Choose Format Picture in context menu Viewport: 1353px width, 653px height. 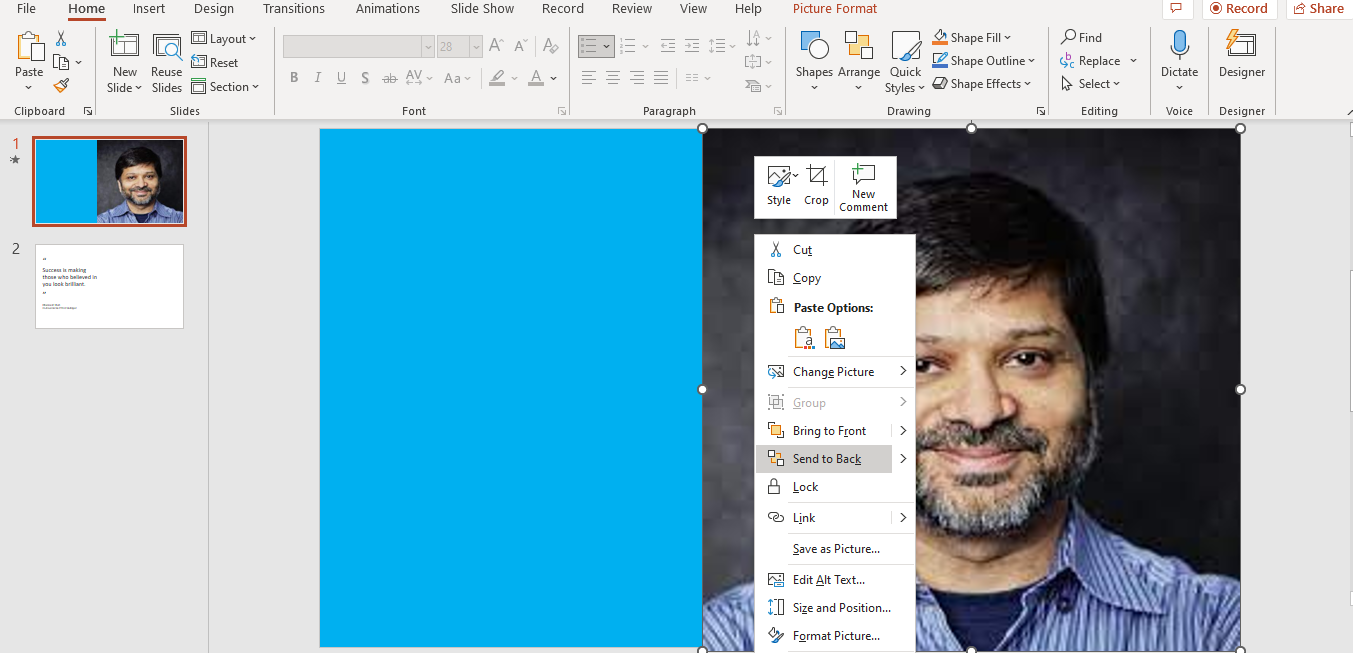[x=835, y=636]
